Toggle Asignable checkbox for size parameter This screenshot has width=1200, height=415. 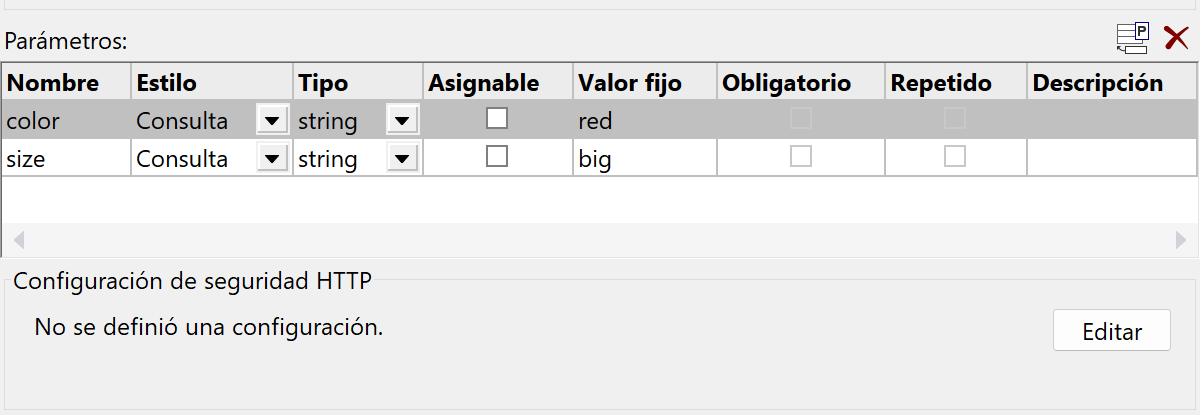pyautogui.click(x=497, y=157)
